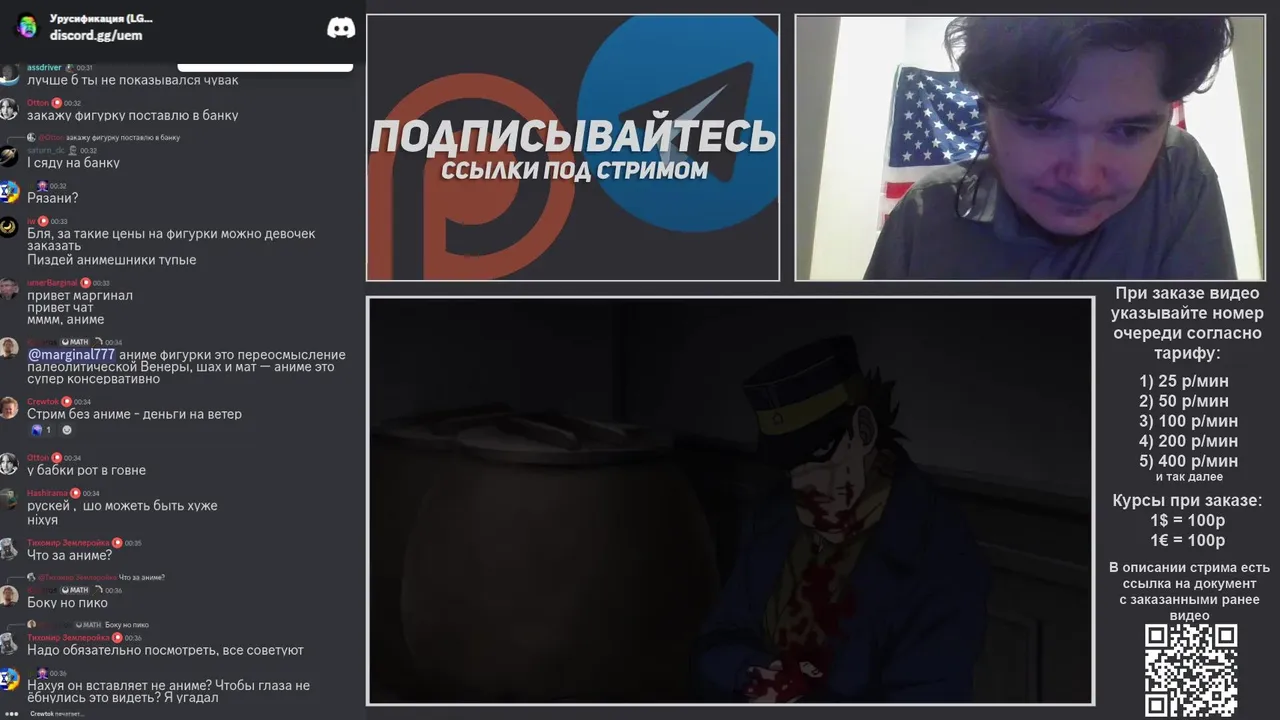The width and height of the screenshot is (1280, 720).
Task: Click the red badge next to iw's name
Action: 43,222
